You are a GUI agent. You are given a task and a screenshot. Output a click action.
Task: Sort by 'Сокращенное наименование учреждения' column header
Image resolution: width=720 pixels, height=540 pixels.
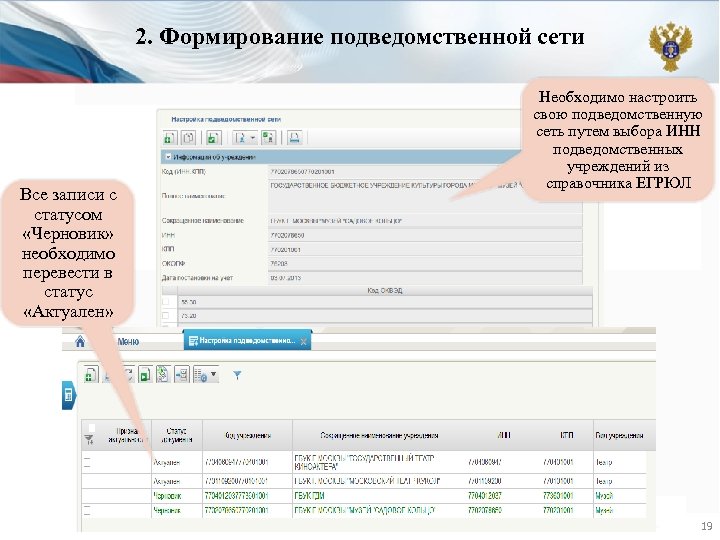(x=379, y=435)
